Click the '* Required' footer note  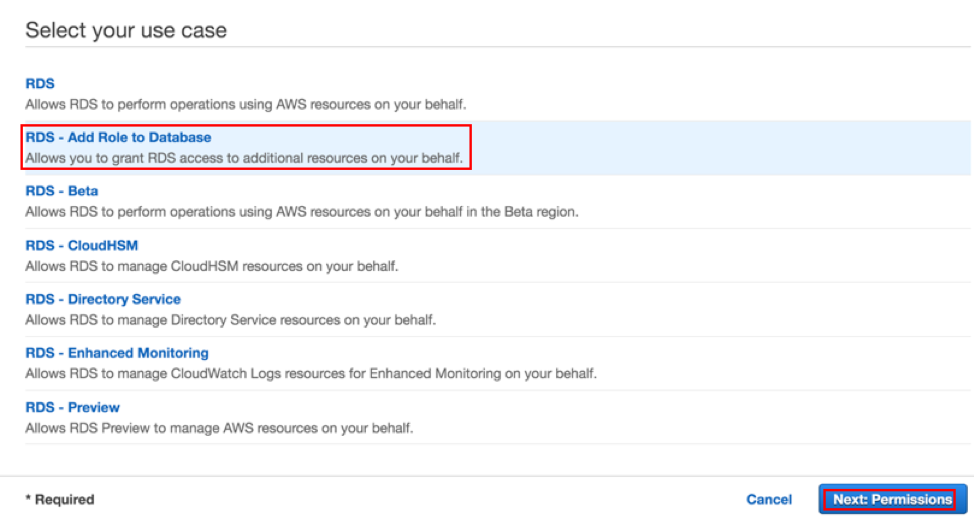(x=60, y=499)
